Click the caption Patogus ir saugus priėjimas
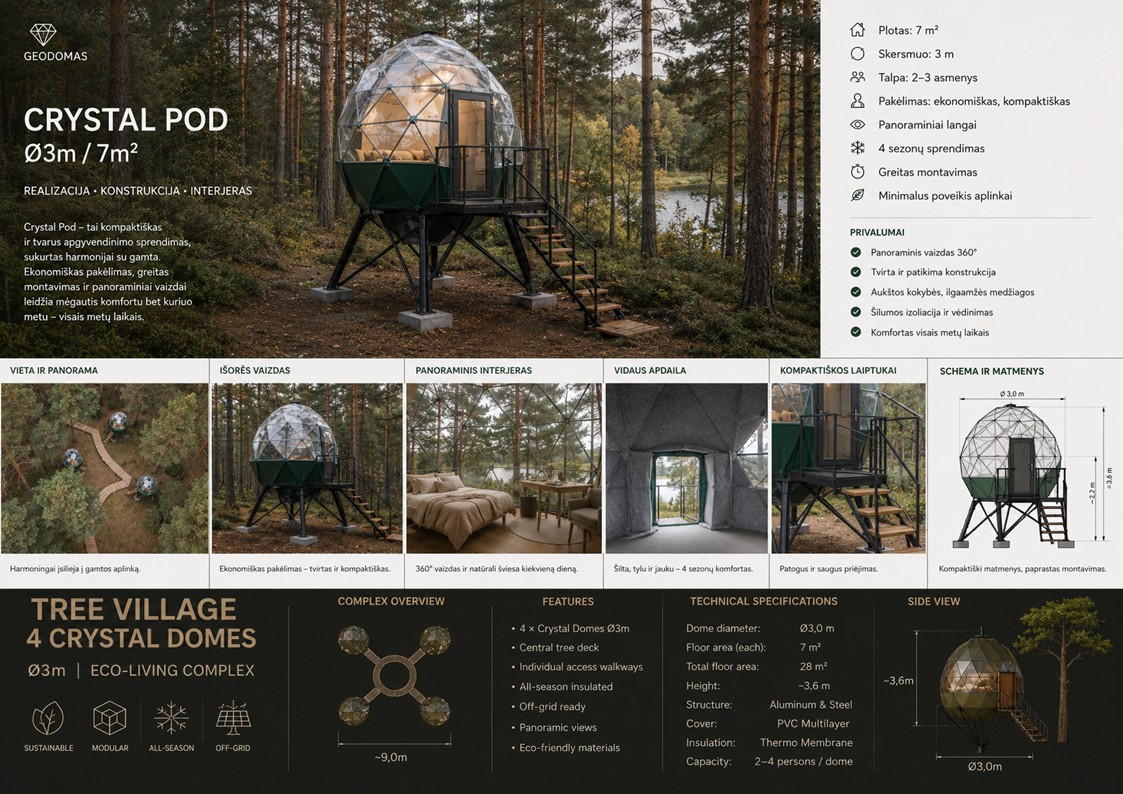 829,568
